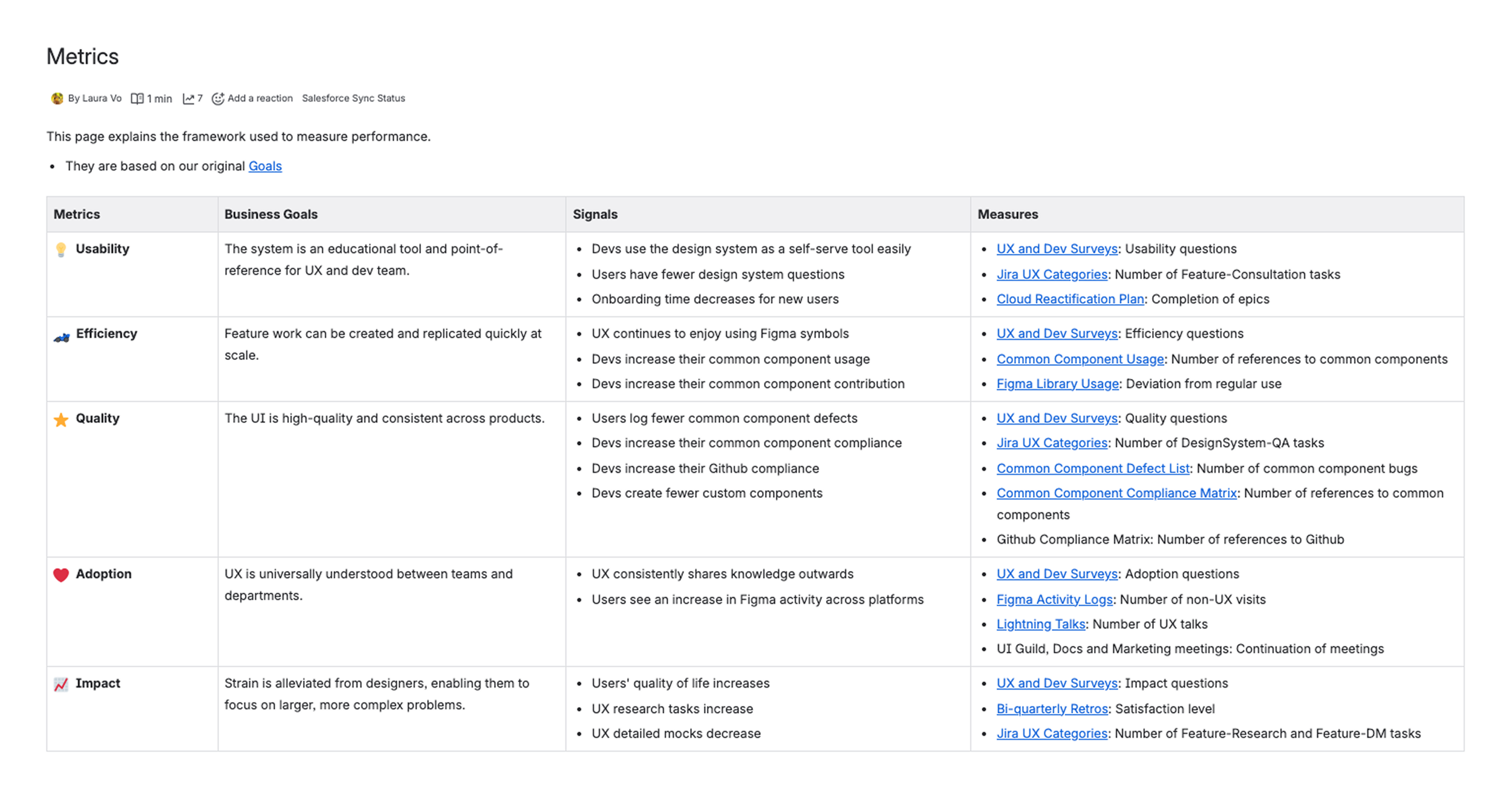The width and height of the screenshot is (1512, 799).
Task: Click the read time book icon
Action: (137, 99)
